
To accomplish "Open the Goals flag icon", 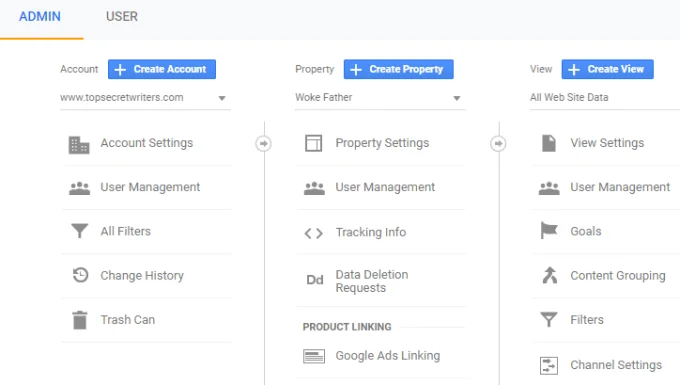I will coord(549,230).
